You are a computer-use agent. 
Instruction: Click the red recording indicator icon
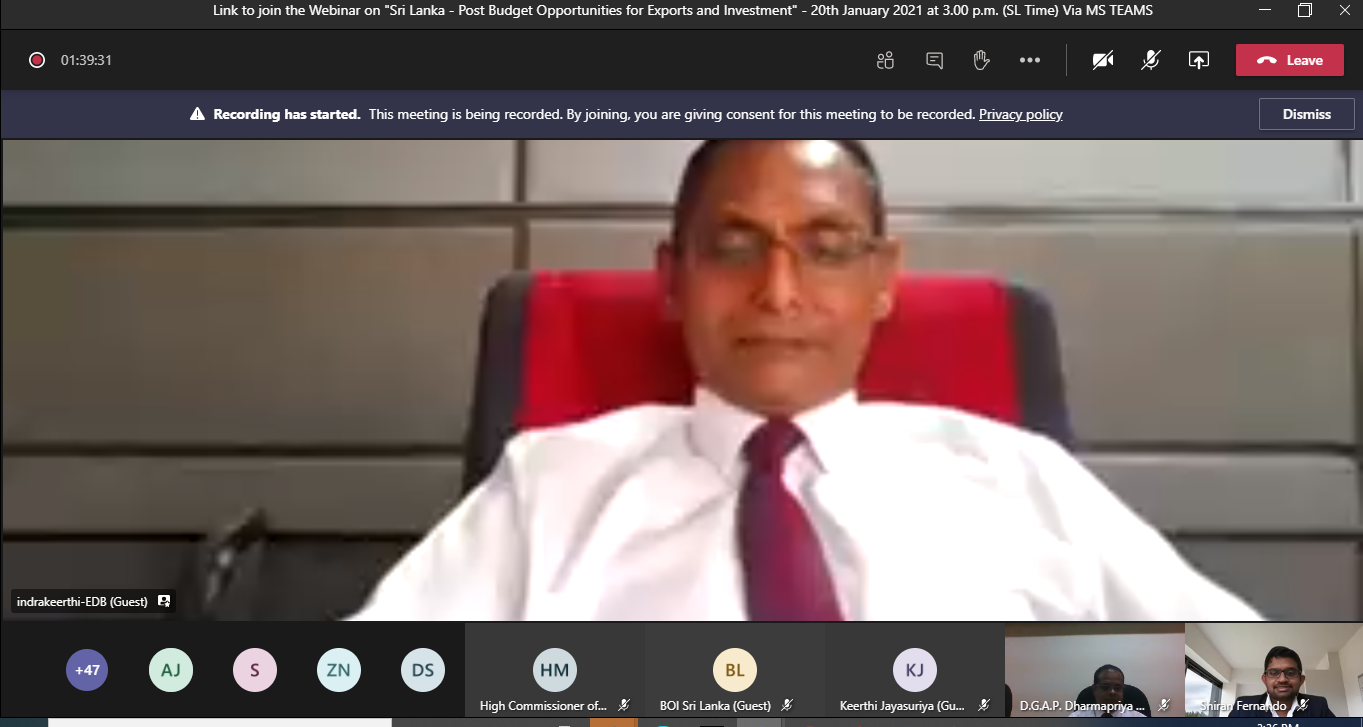(x=37, y=60)
